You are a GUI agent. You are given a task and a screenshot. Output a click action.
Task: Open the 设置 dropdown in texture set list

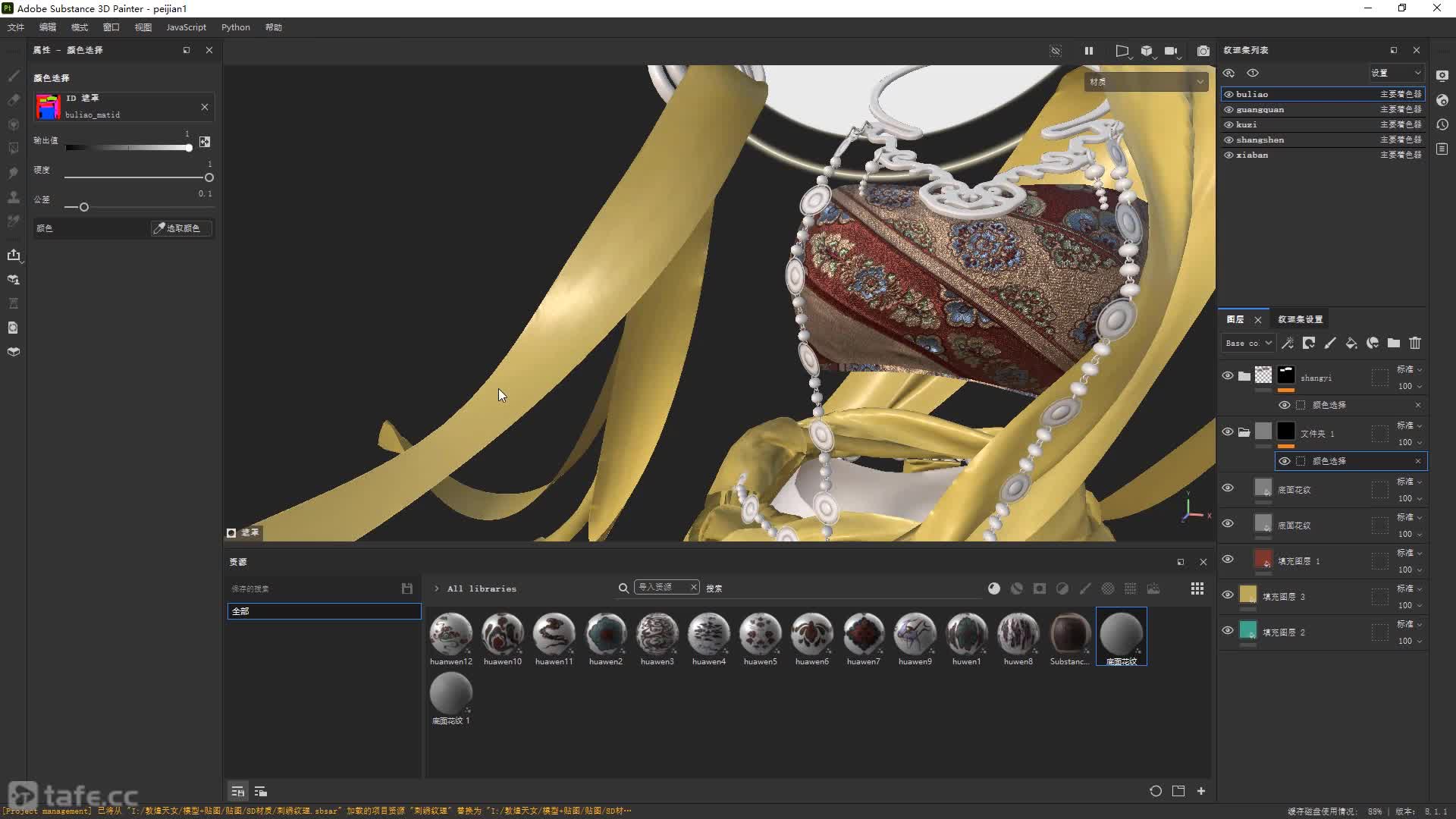pos(1396,73)
